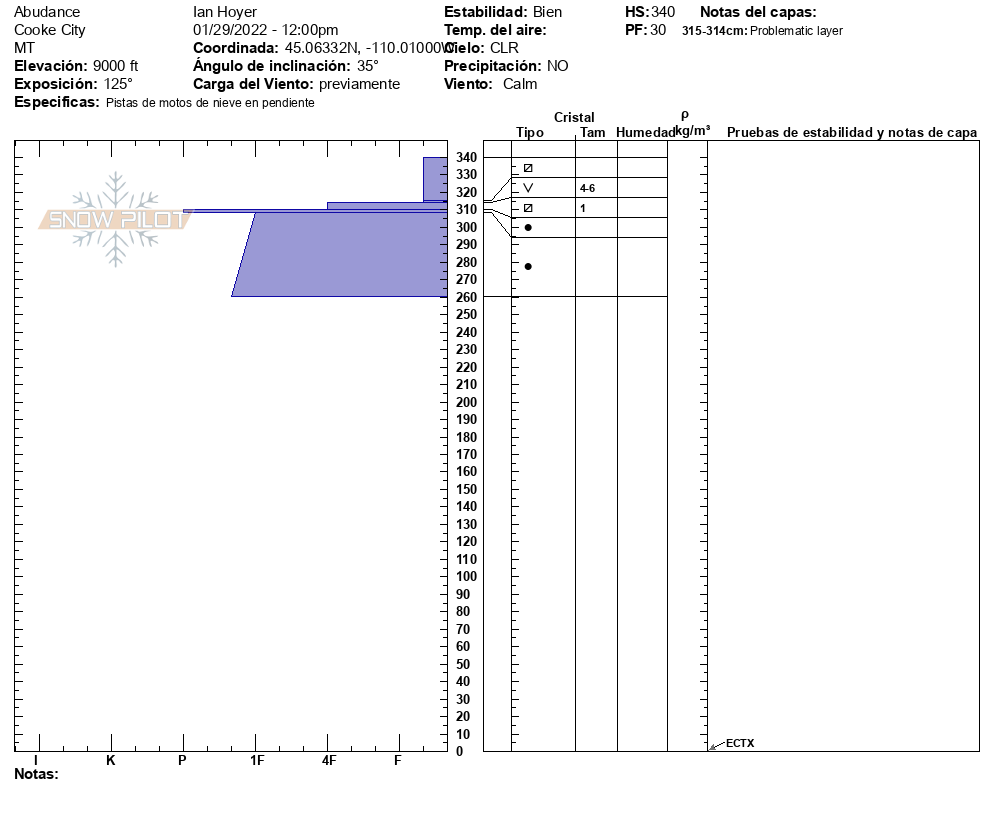Click the observer name Ian Hoyer
Viewport: 994px width, 840px height.
click(x=225, y=12)
